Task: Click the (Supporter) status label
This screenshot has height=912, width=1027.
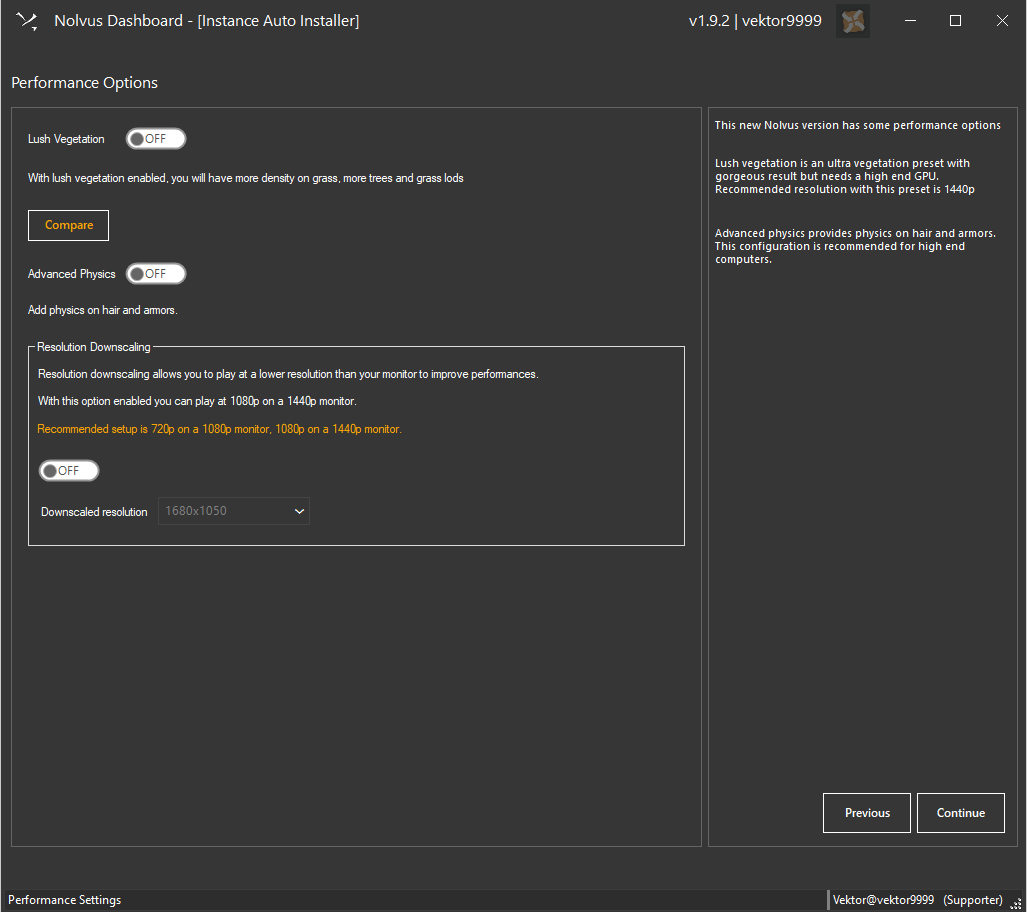Action: (973, 900)
